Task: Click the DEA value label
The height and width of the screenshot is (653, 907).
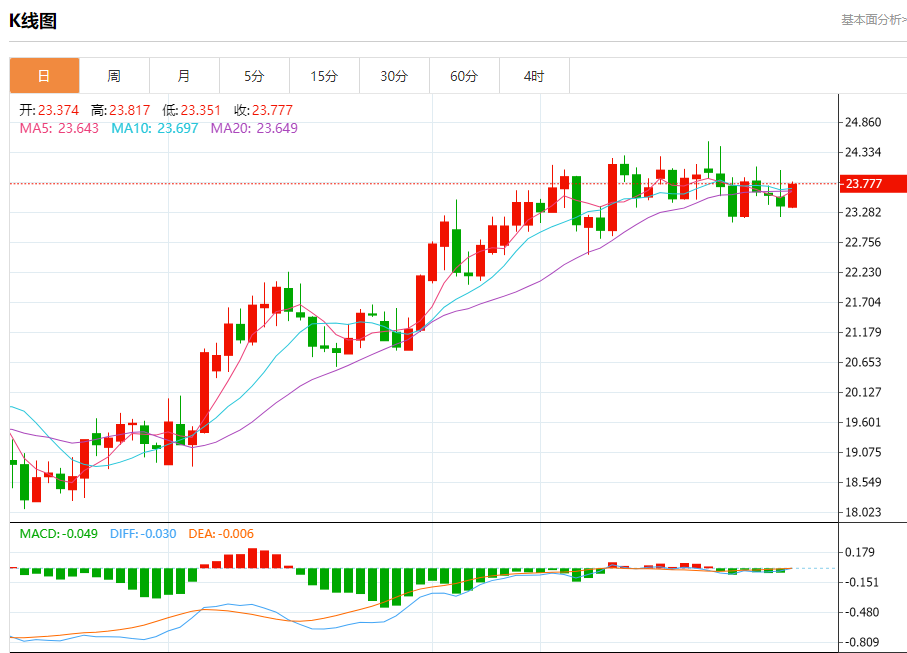Action: [x=221, y=534]
